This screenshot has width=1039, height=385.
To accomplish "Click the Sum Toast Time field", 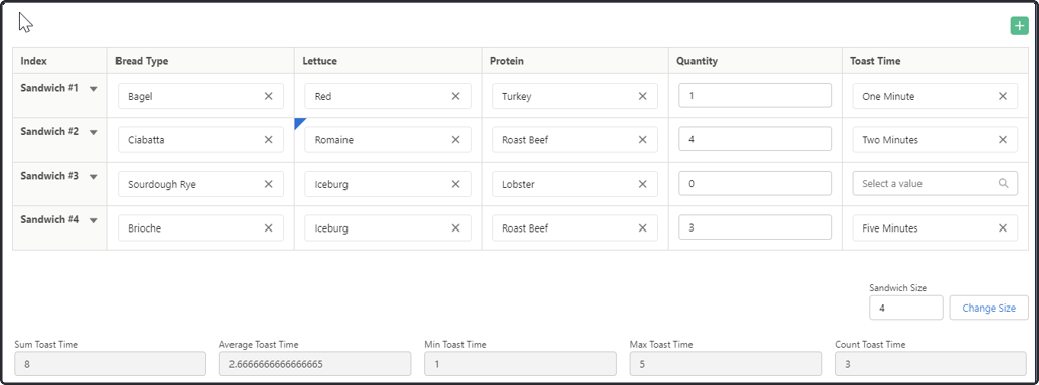I will point(110,364).
